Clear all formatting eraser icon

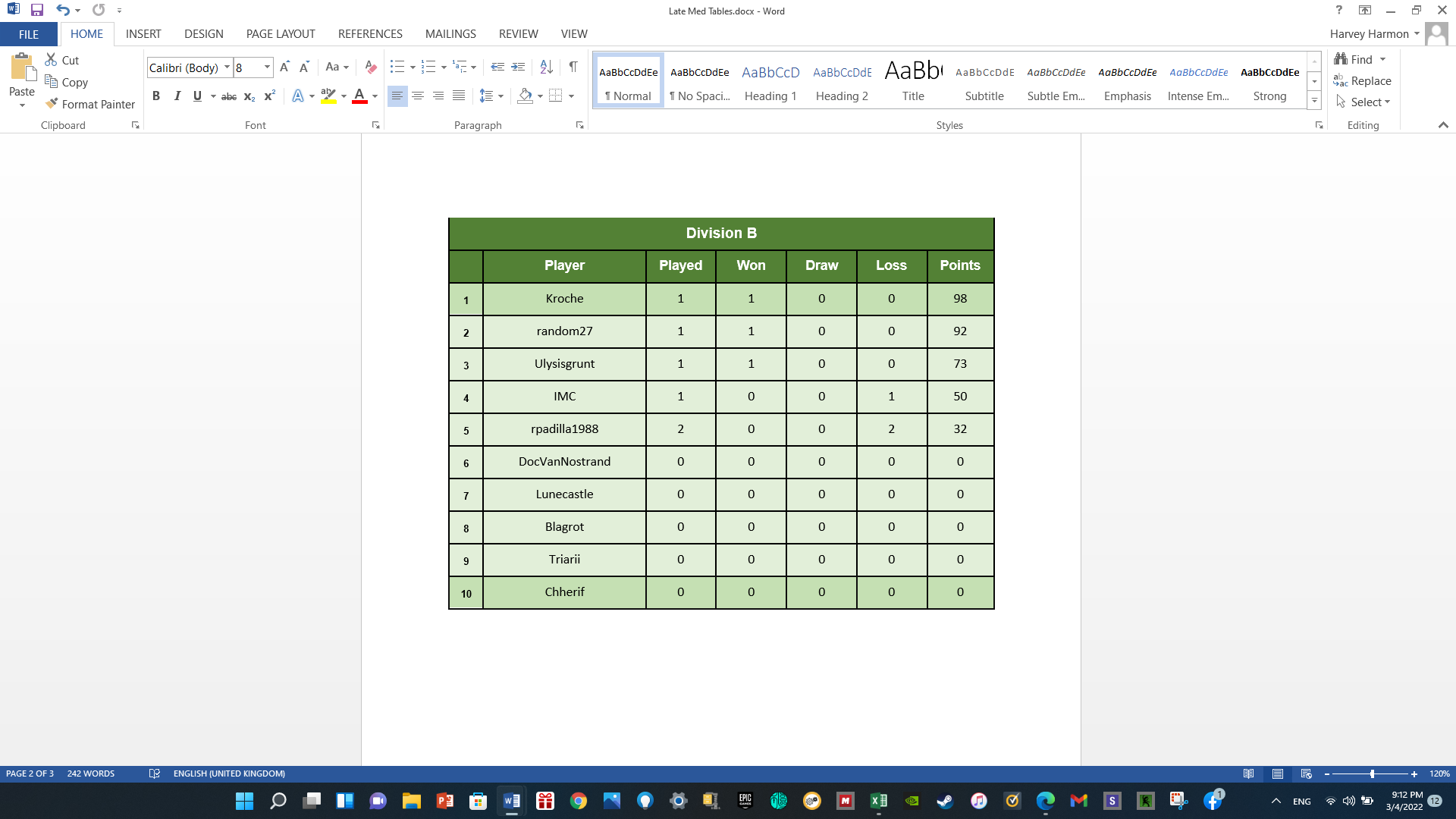(x=370, y=67)
